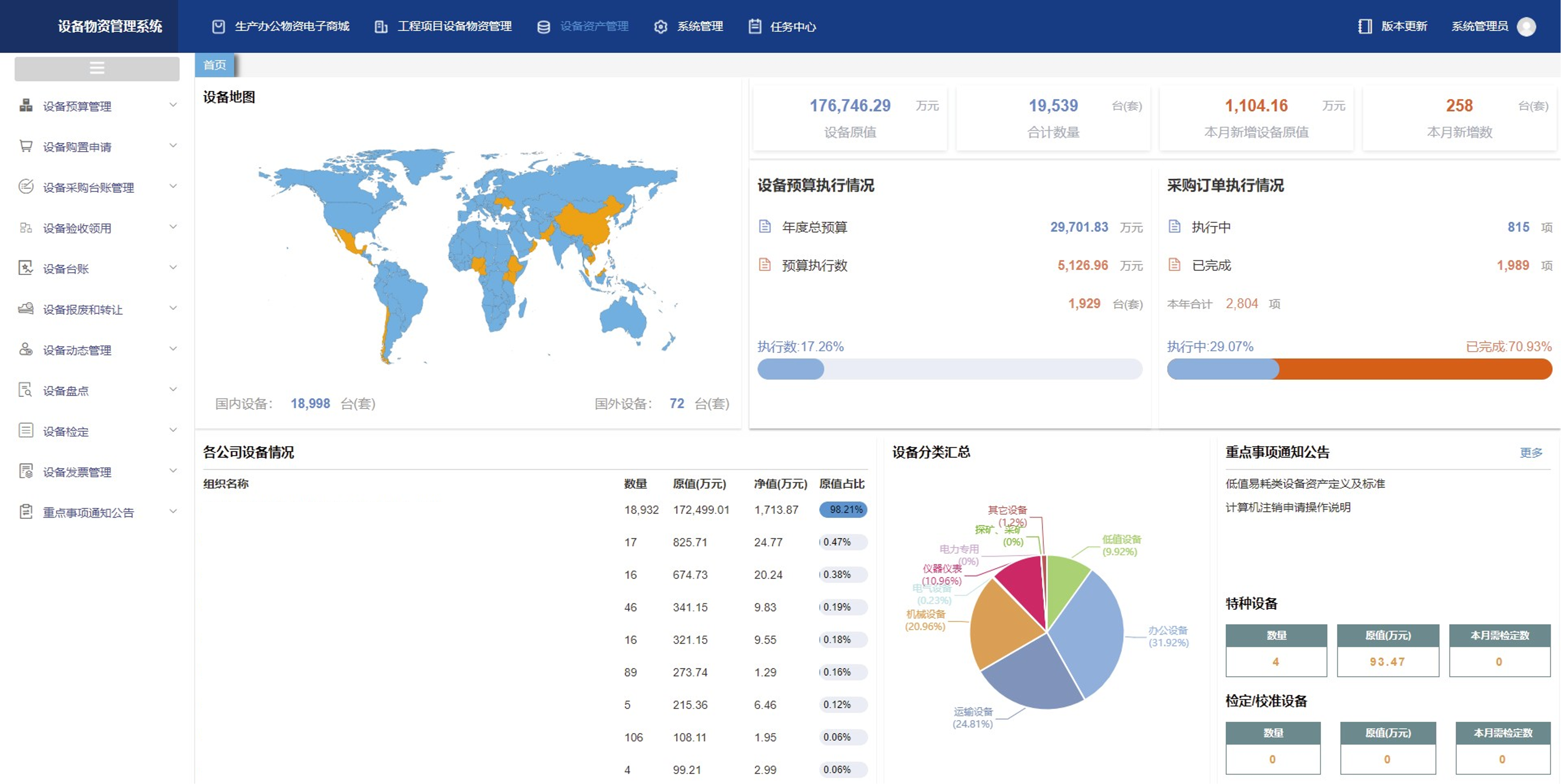Expand the sidebar 重点事项通知公告 chevron
This screenshot has width=1561, height=784.
tap(173, 511)
